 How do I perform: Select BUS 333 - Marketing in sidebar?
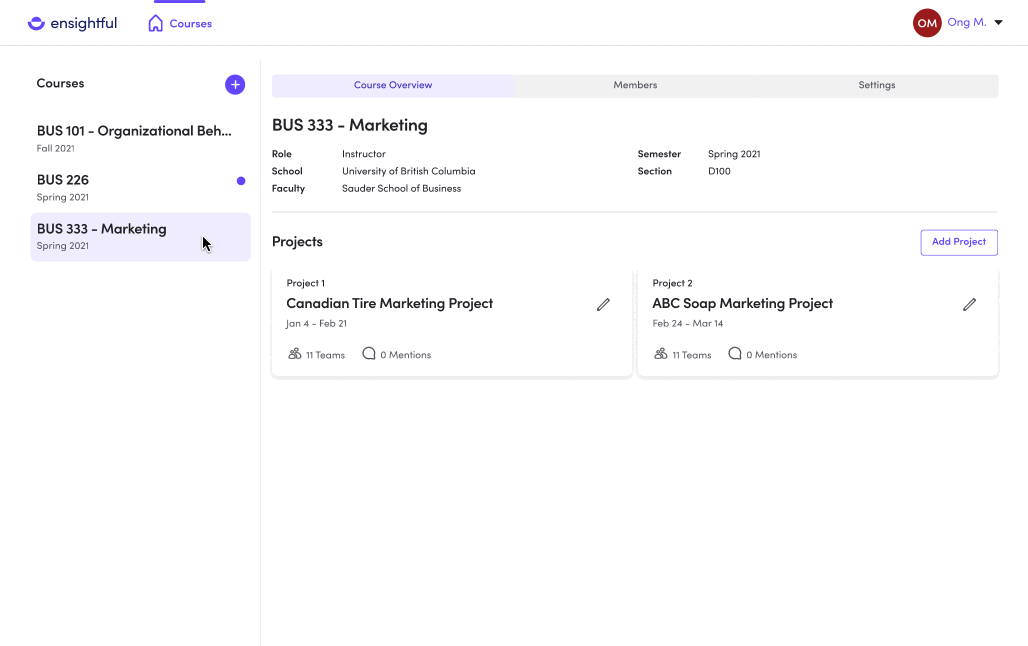(x=140, y=237)
